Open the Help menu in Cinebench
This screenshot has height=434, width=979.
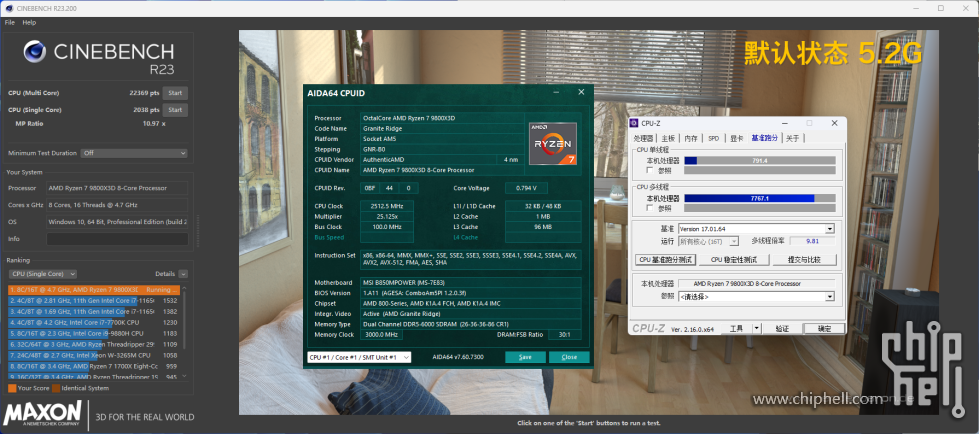29,22
